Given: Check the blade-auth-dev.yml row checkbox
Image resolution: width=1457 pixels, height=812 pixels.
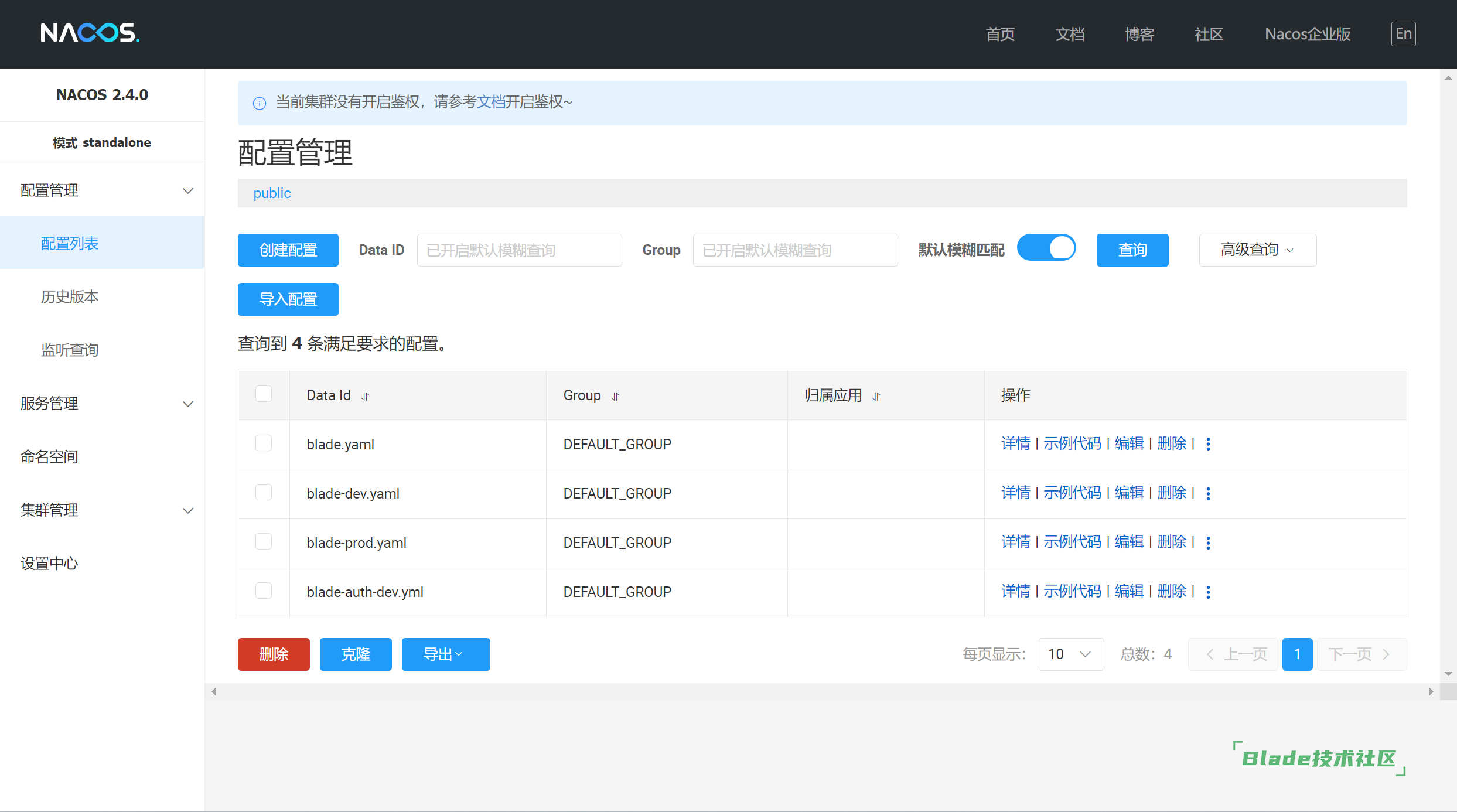Looking at the screenshot, I should (264, 591).
